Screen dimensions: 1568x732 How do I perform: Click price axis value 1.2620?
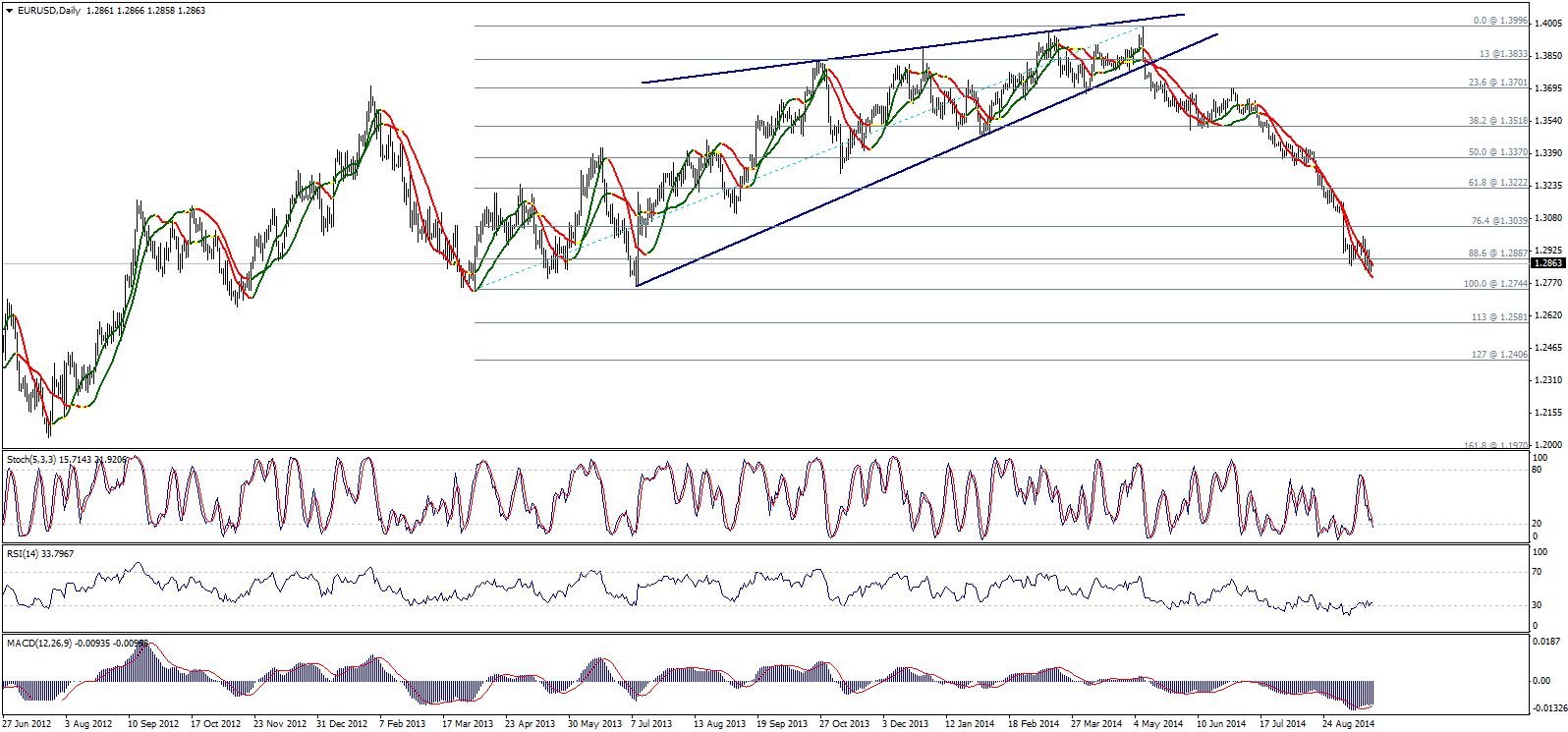tap(1548, 315)
